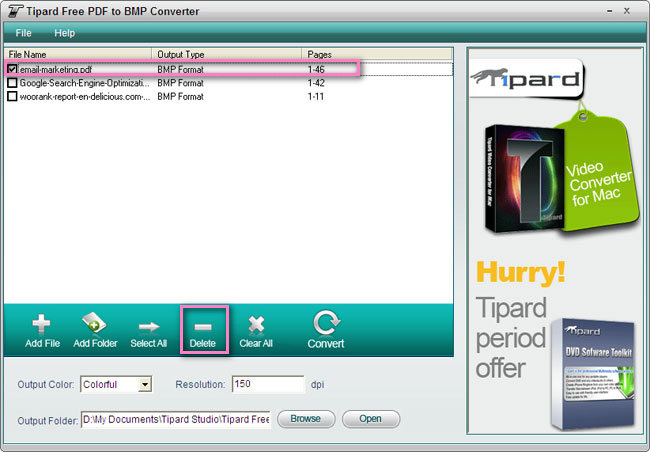Check the Google-Search-Engine-Optimization file checkbox
The height and width of the screenshot is (452, 650).
click(12, 83)
